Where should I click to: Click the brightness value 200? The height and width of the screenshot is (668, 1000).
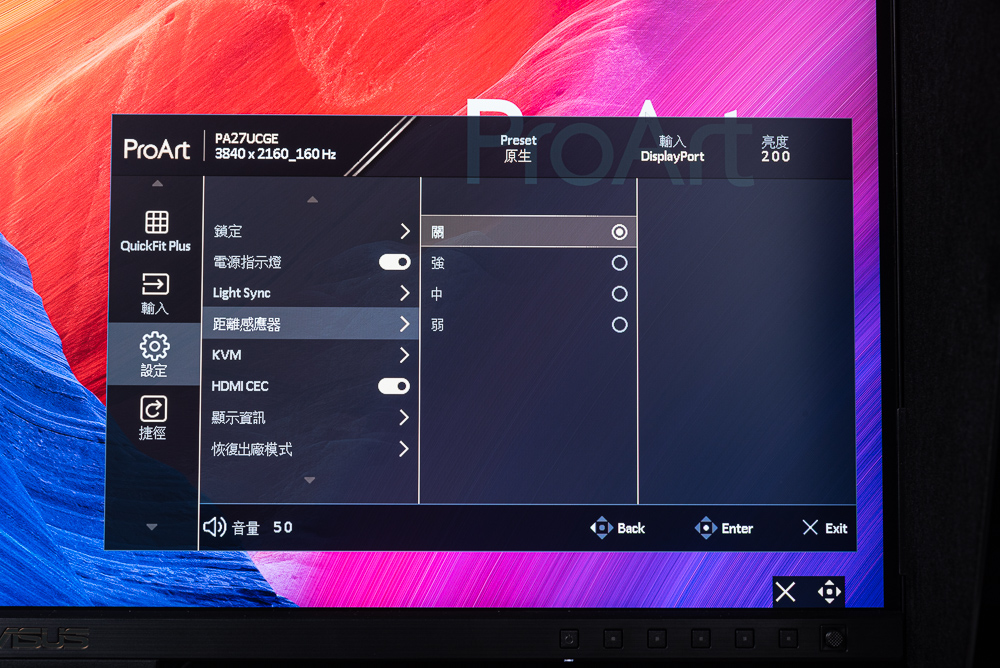[x=776, y=156]
